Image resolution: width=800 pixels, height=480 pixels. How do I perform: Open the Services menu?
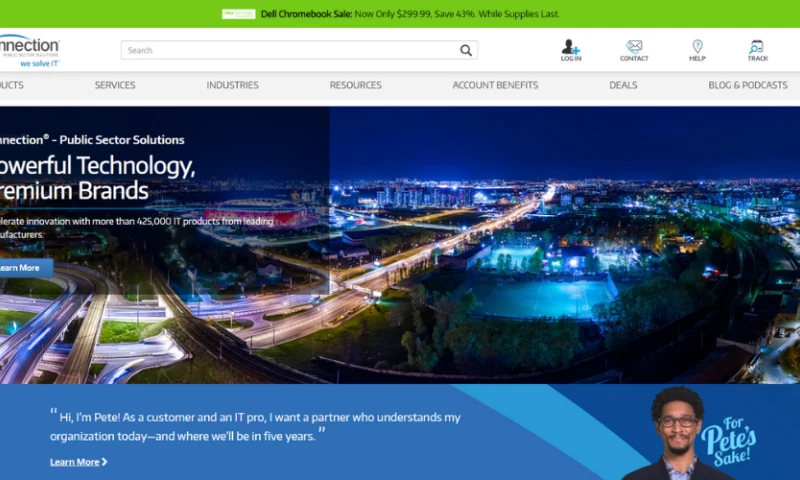115,85
